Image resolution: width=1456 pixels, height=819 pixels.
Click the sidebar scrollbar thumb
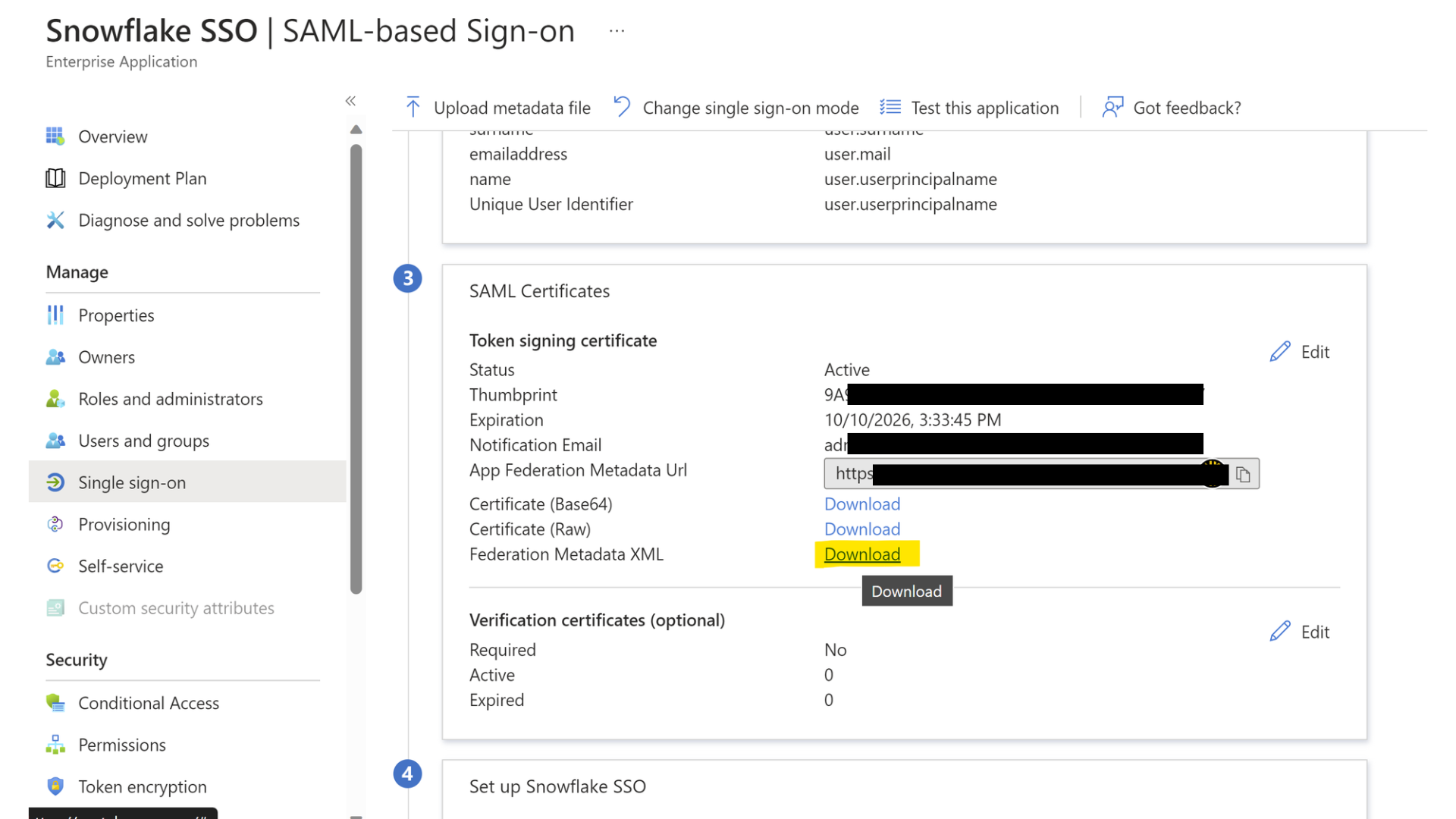[356, 369]
